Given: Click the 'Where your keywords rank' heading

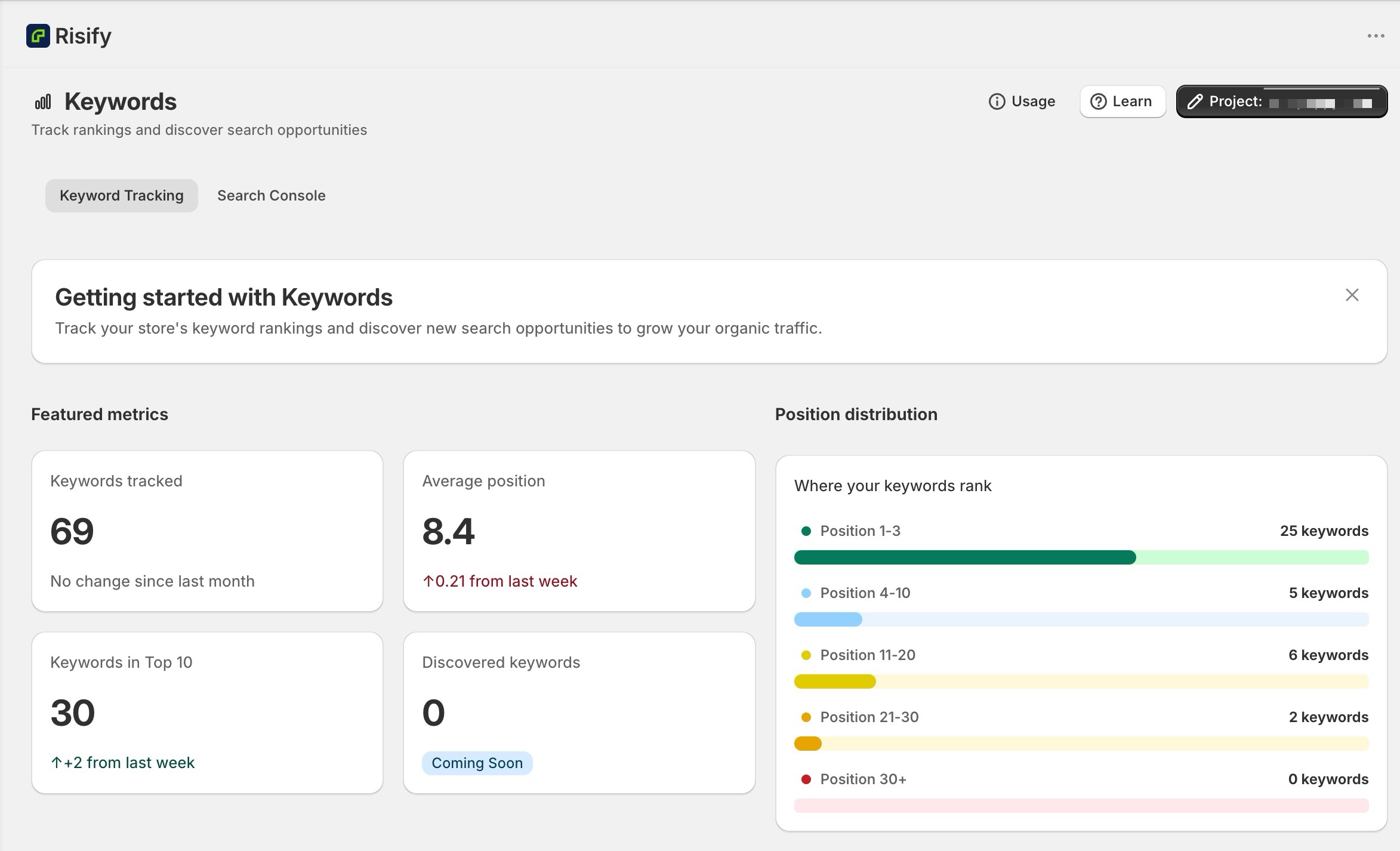Looking at the screenshot, I should tap(893, 486).
